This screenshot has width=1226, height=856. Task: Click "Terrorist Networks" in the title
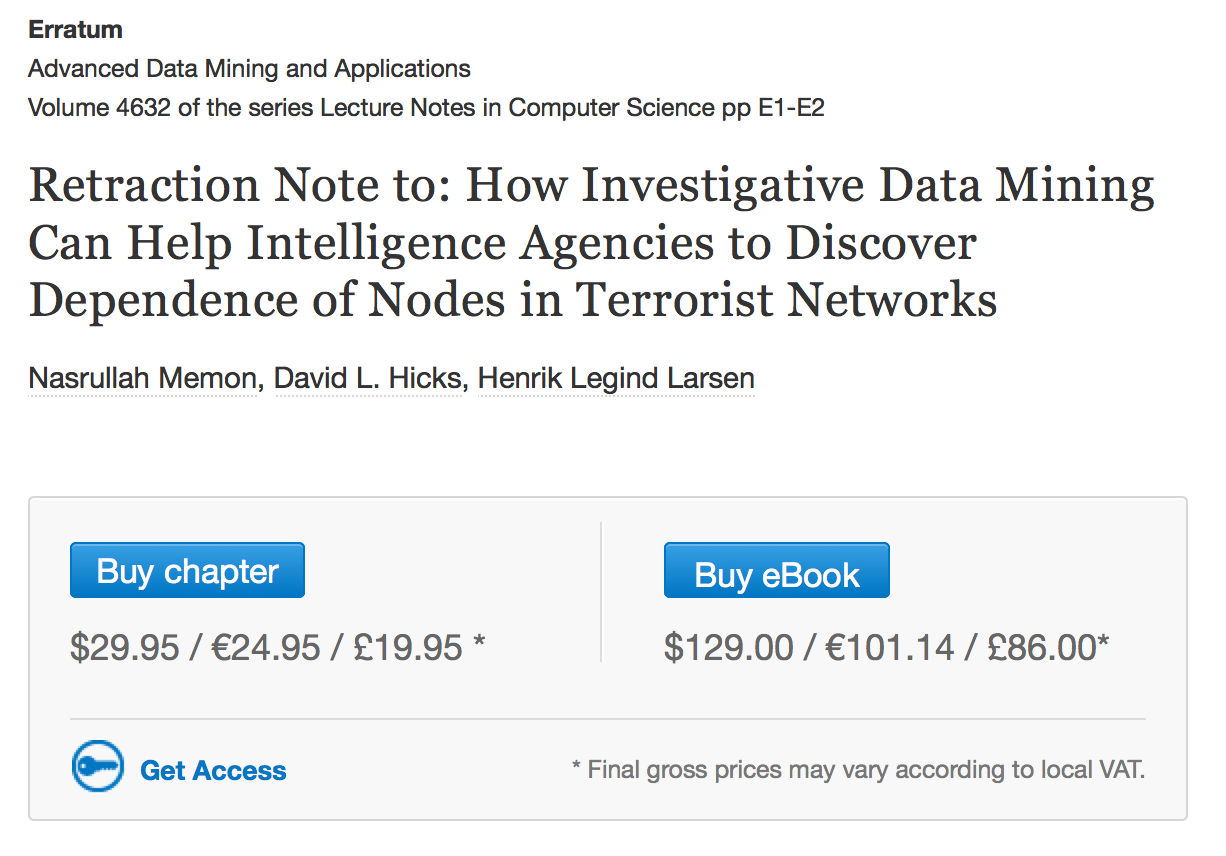(787, 300)
